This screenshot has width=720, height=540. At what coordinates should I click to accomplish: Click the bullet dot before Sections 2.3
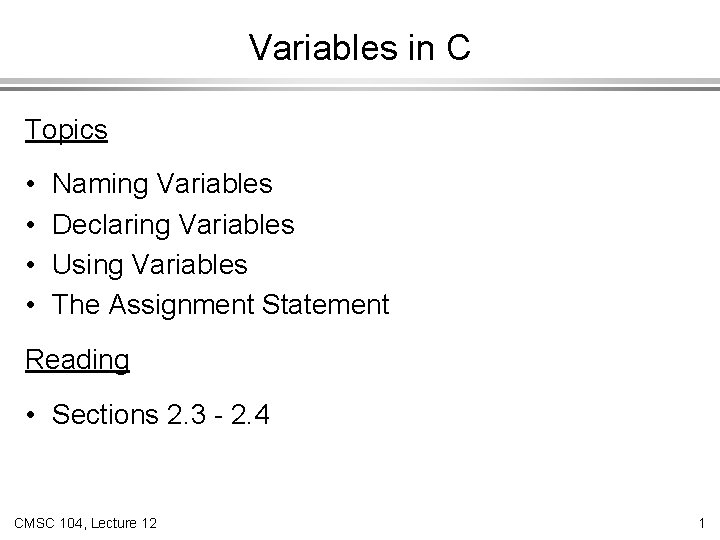tap(32, 415)
